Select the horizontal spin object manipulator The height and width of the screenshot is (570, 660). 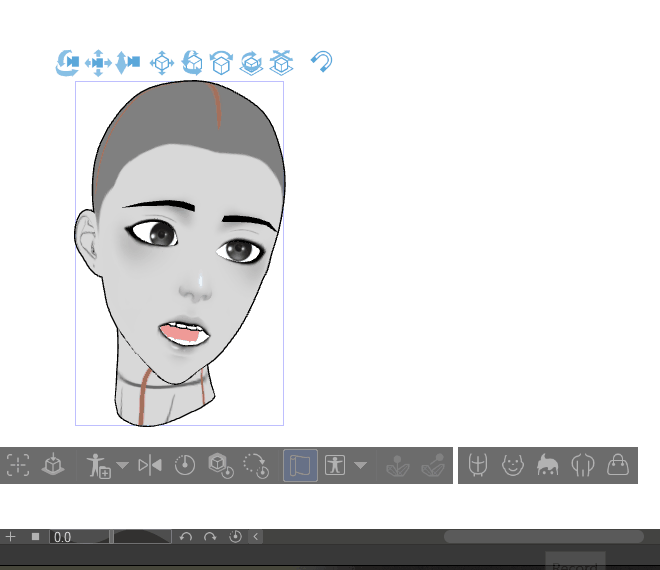(x=251, y=63)
